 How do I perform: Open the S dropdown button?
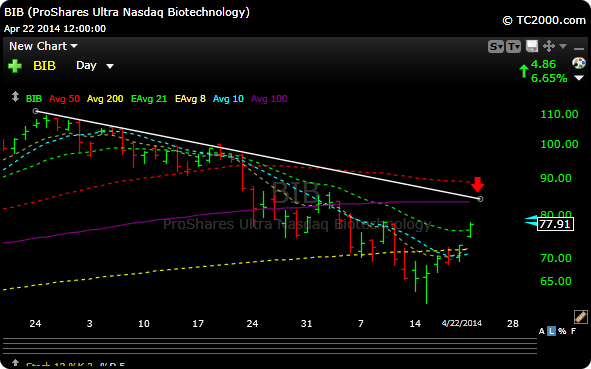(496, 46)
